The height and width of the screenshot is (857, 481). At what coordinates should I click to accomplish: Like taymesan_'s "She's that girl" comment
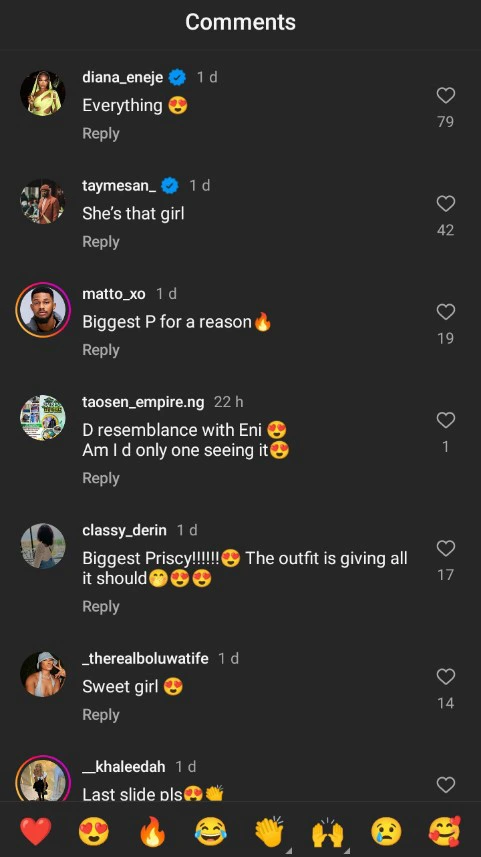click(445, 204)
